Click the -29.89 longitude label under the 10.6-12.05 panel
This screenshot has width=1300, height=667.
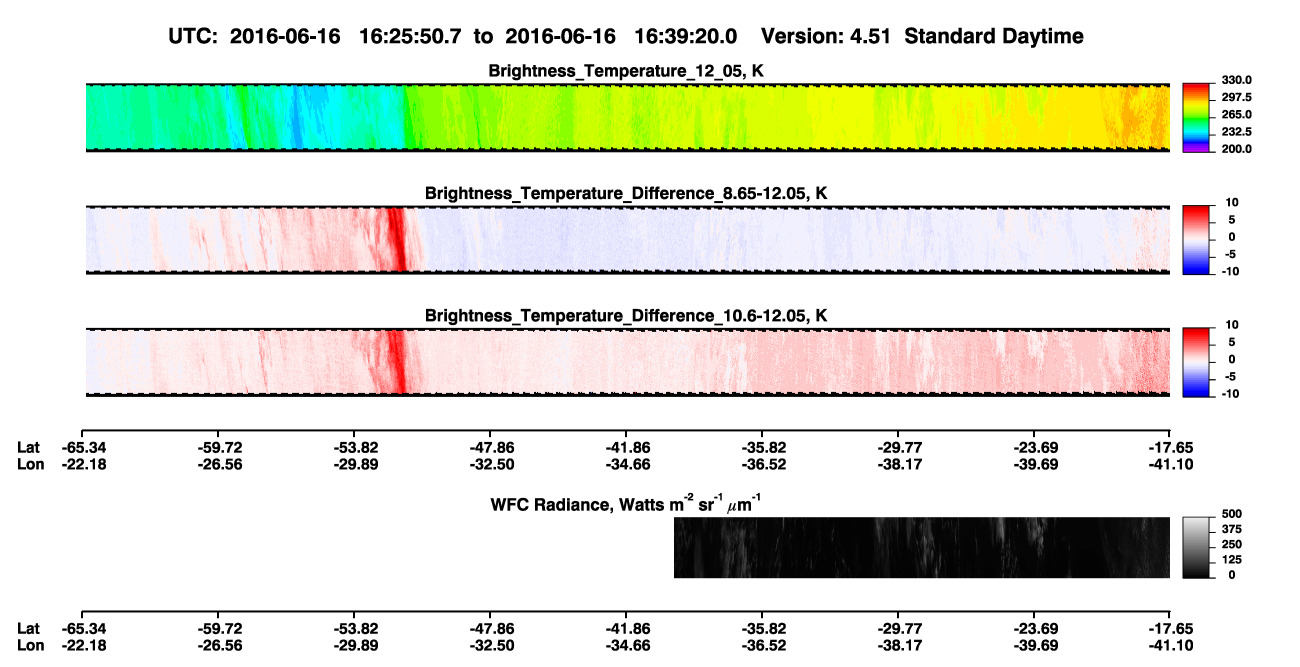[355, 464]
